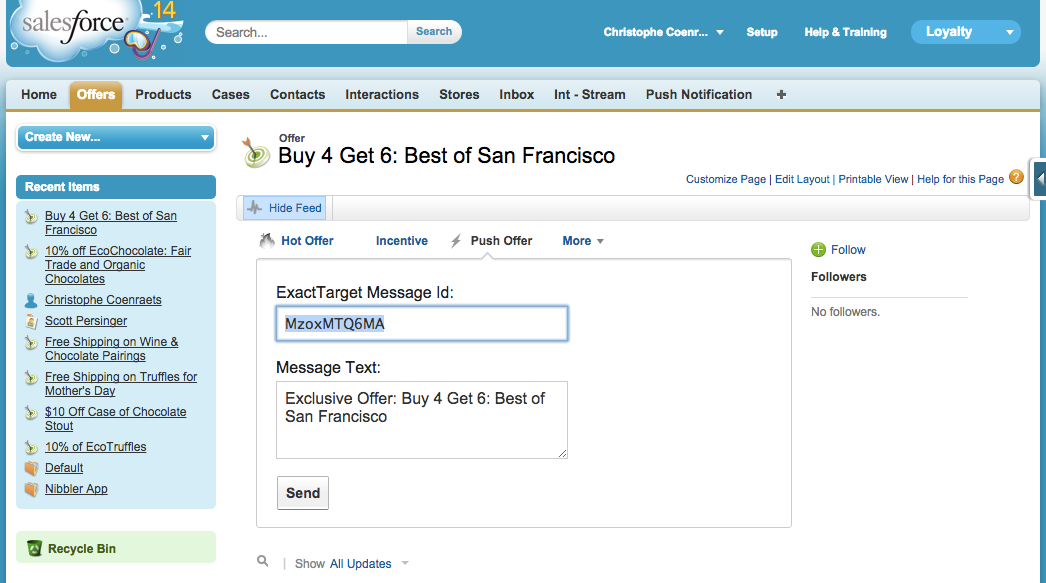
Task: Open the Inbox tab
Action: [x=517, y=95]
